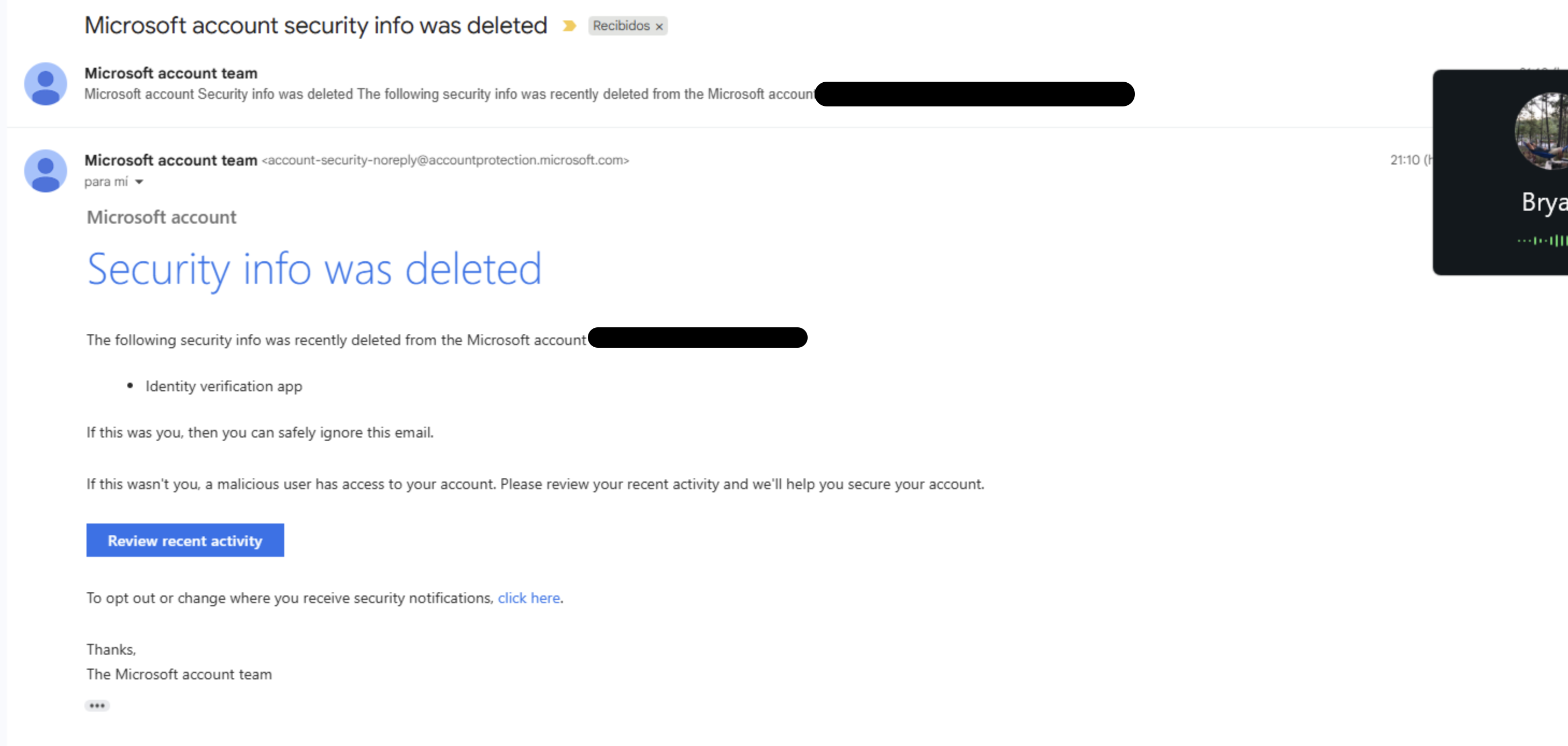Open the expanded message's sender avatar
1568x746 pixels.
click(x=46, y=171)
